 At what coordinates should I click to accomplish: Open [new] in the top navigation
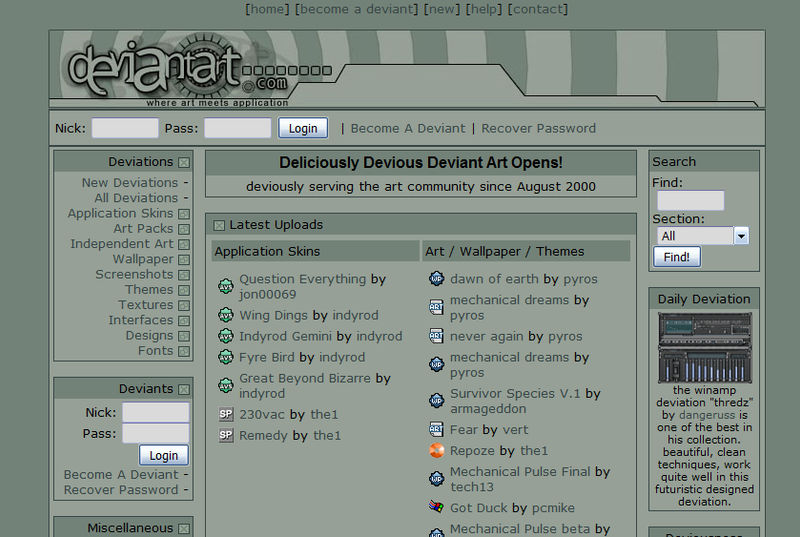[442, 9]
